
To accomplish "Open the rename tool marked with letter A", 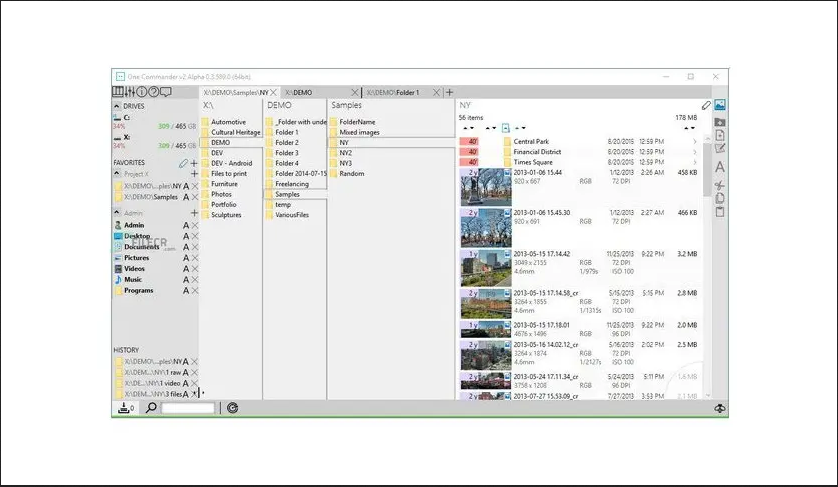I will coord(720,167).
